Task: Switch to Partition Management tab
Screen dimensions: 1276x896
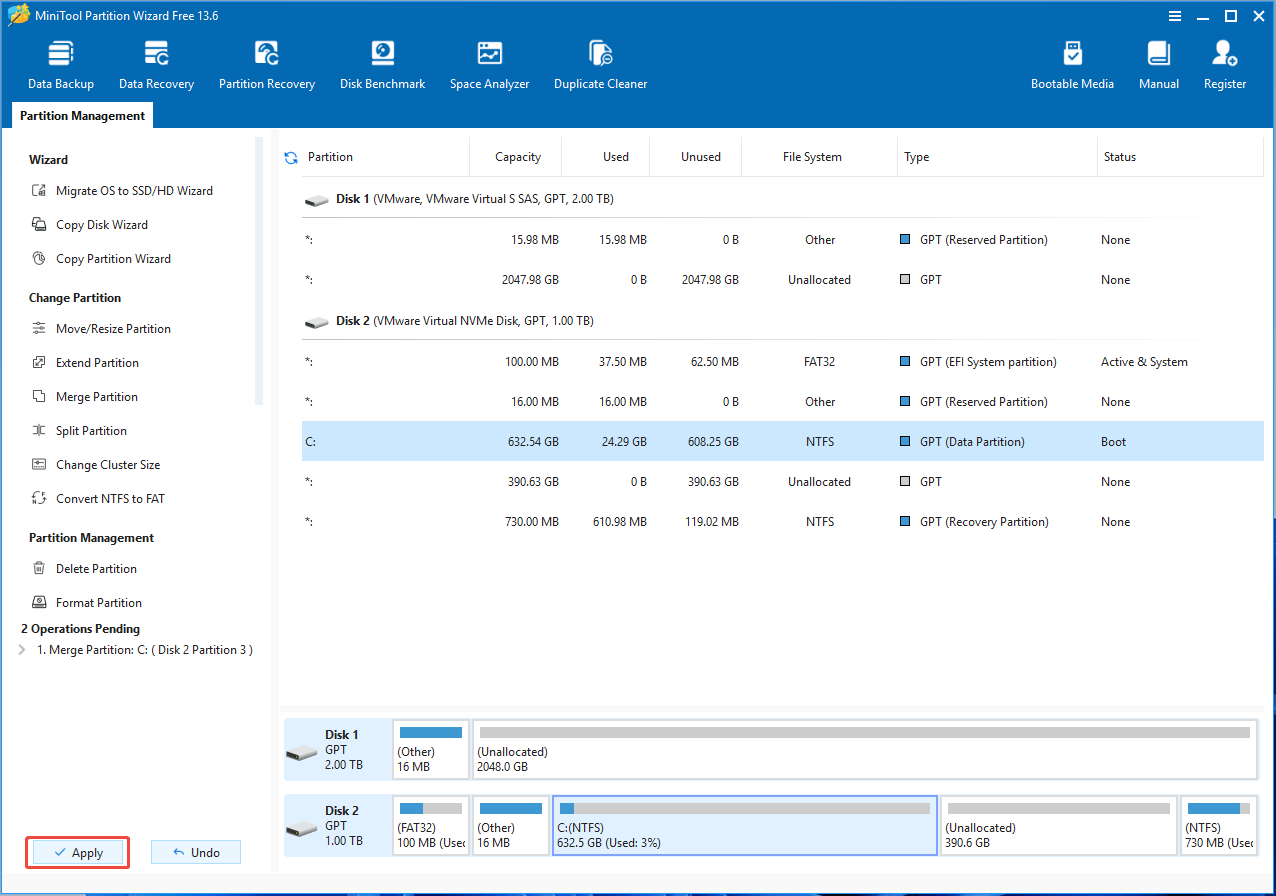Action: point(82,116)
